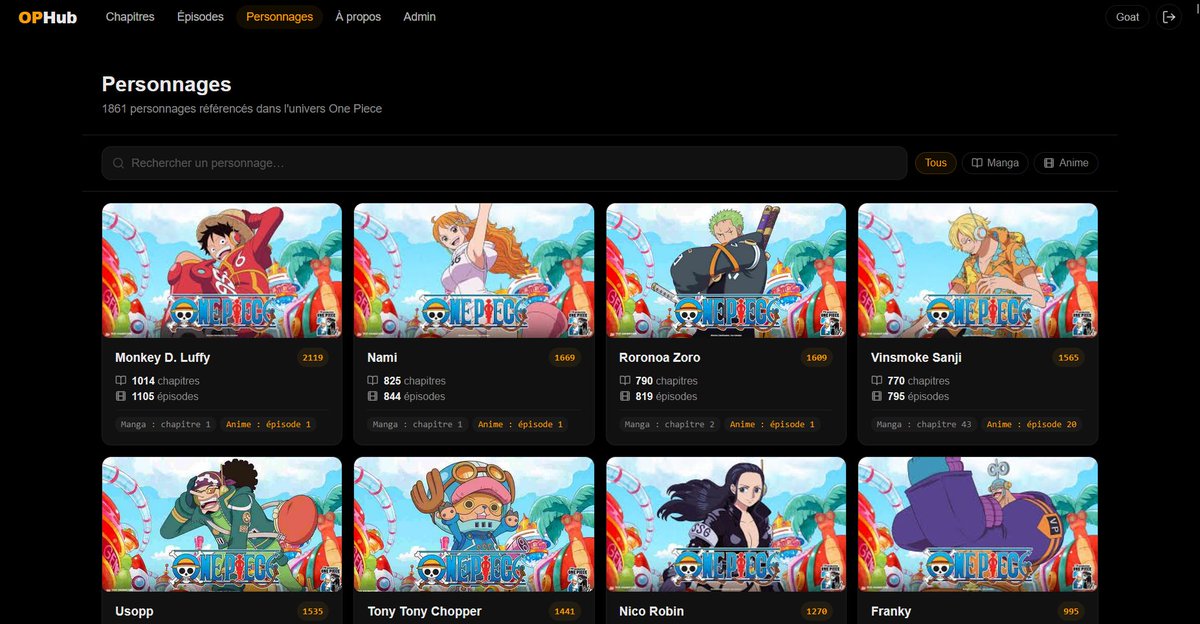Click the search magnifier icon

click(119, 163)
